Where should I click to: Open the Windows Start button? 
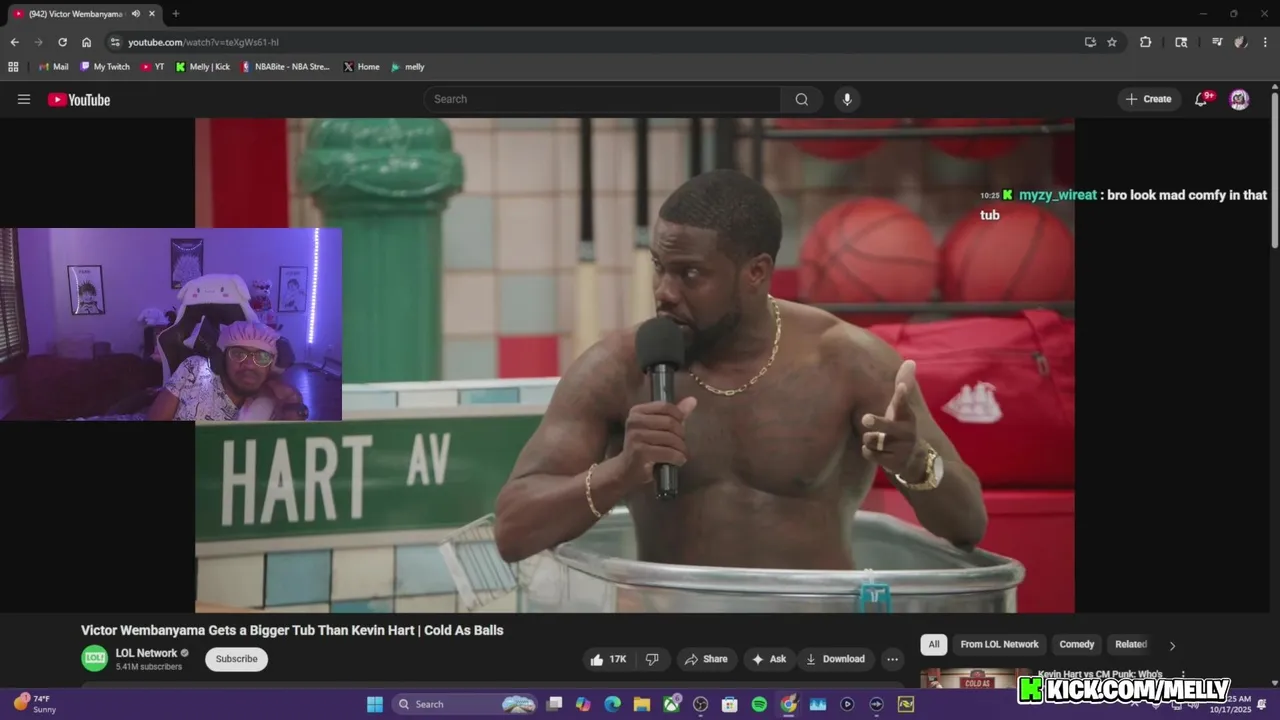(x=375, y=704)
